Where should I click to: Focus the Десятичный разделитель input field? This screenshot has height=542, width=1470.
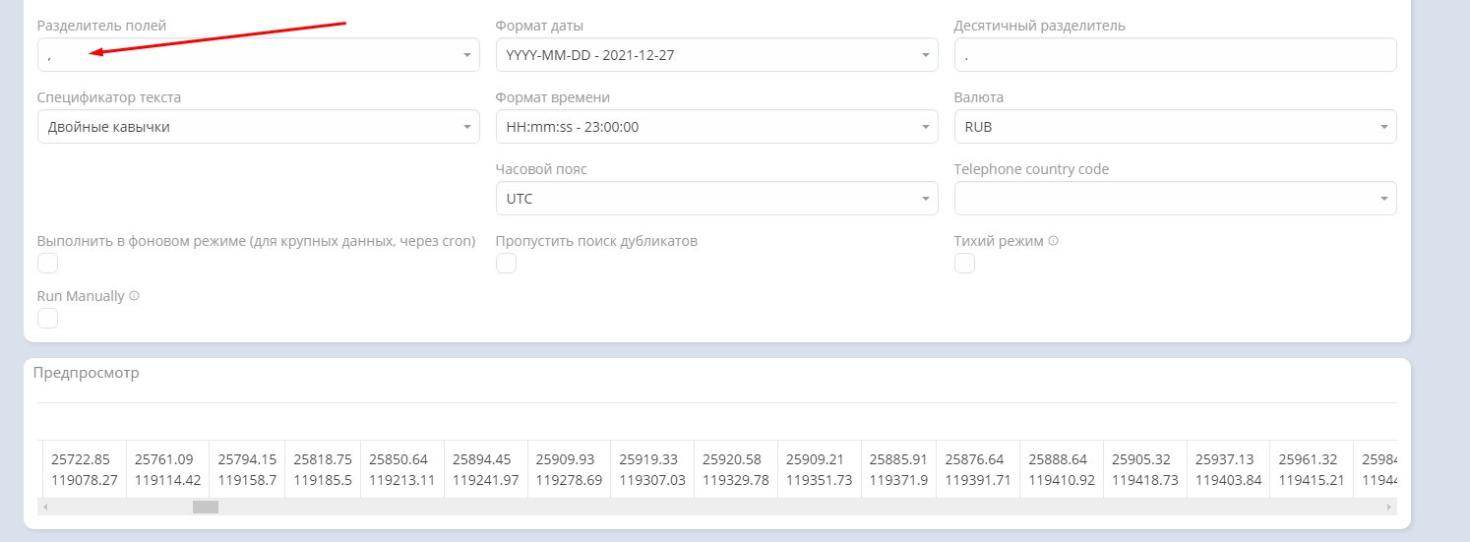[x=1175, y=55]
